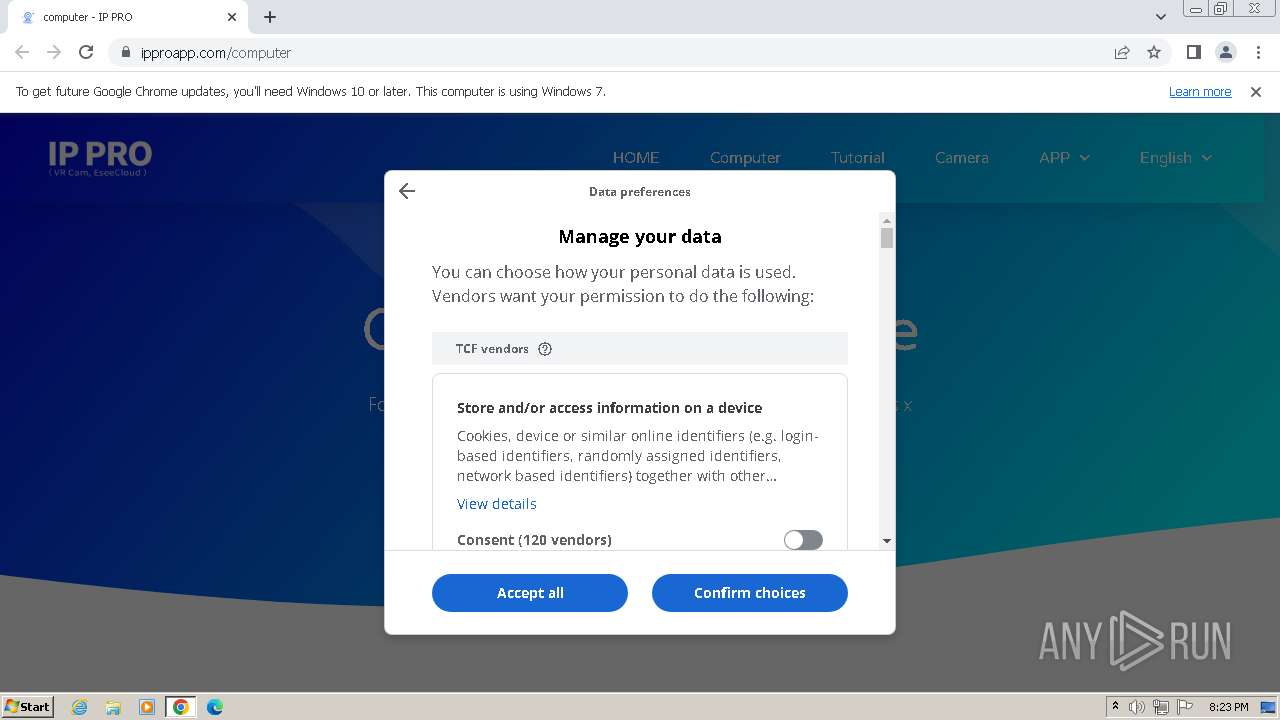Viewport: 1280px width, 720px height.
Task: Expand APP dropdown menu
Action: coord(1064,158)
